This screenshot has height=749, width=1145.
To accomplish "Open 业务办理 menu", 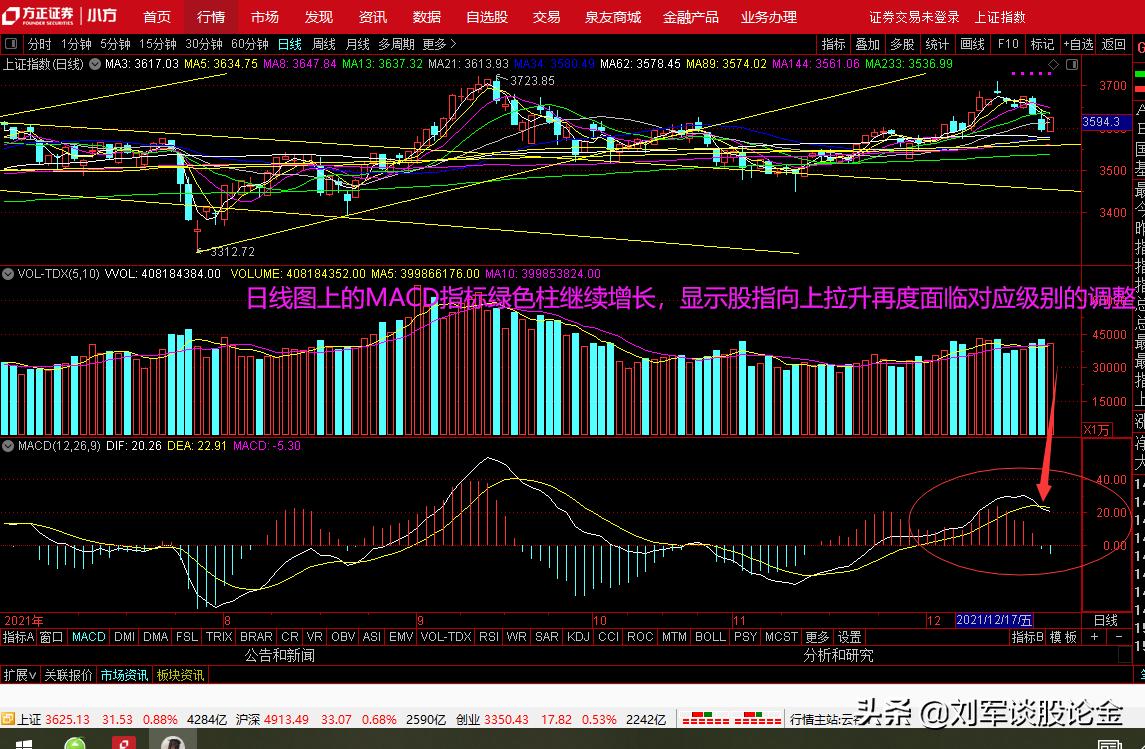I will coord(769,16).
